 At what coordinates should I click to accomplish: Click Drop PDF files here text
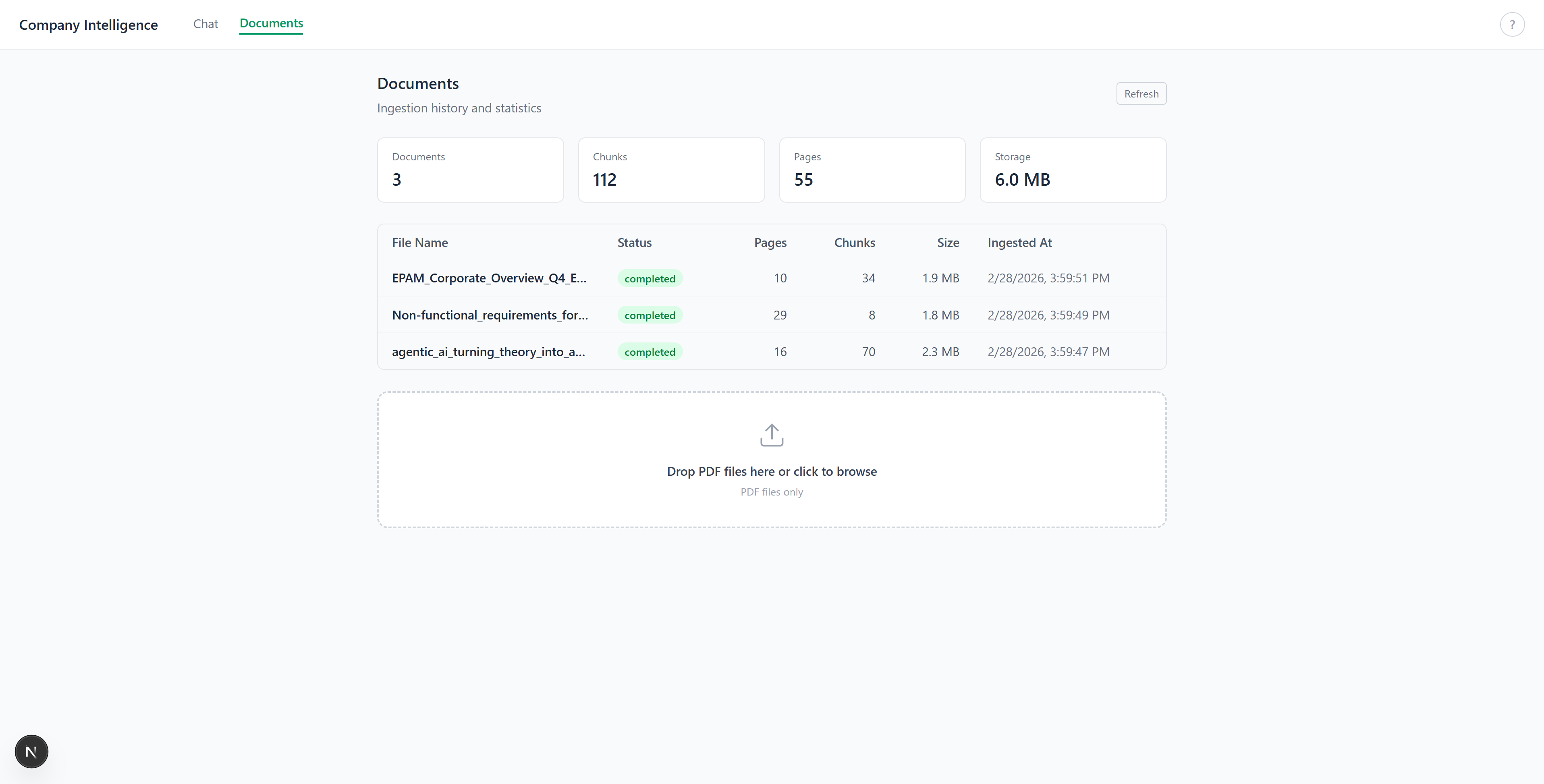point(772,472)
